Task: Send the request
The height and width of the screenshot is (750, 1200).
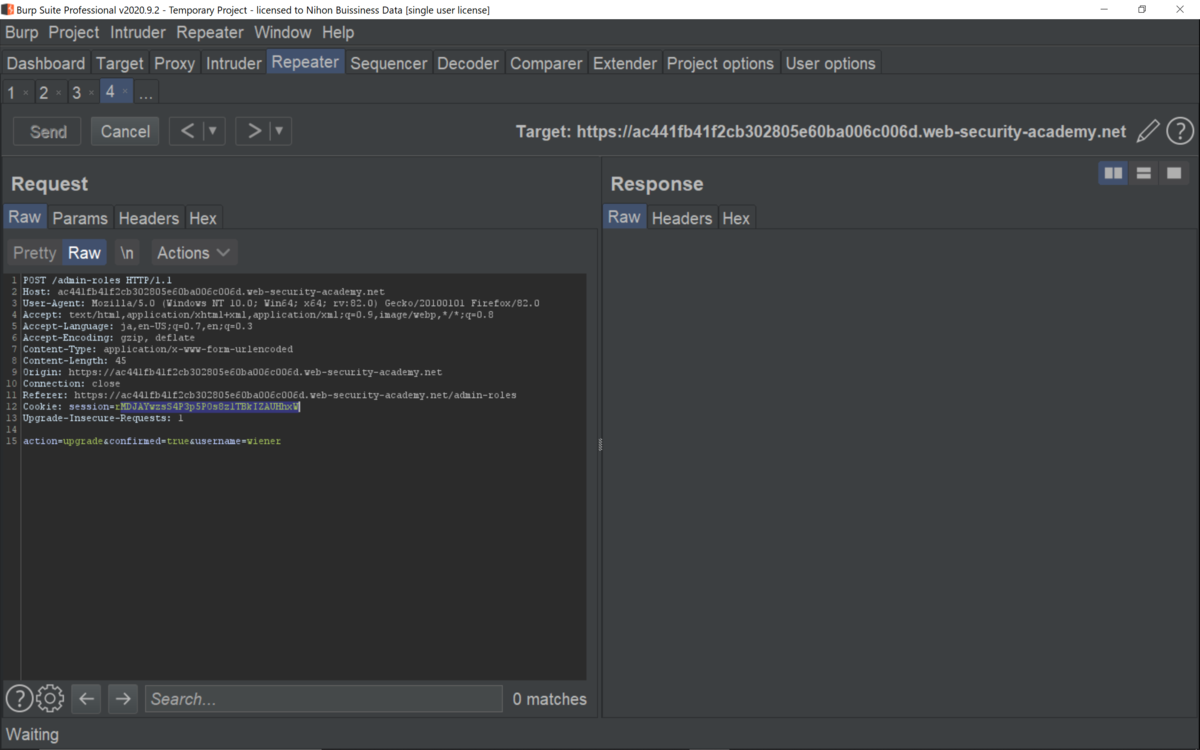Action: pos(48,131)
